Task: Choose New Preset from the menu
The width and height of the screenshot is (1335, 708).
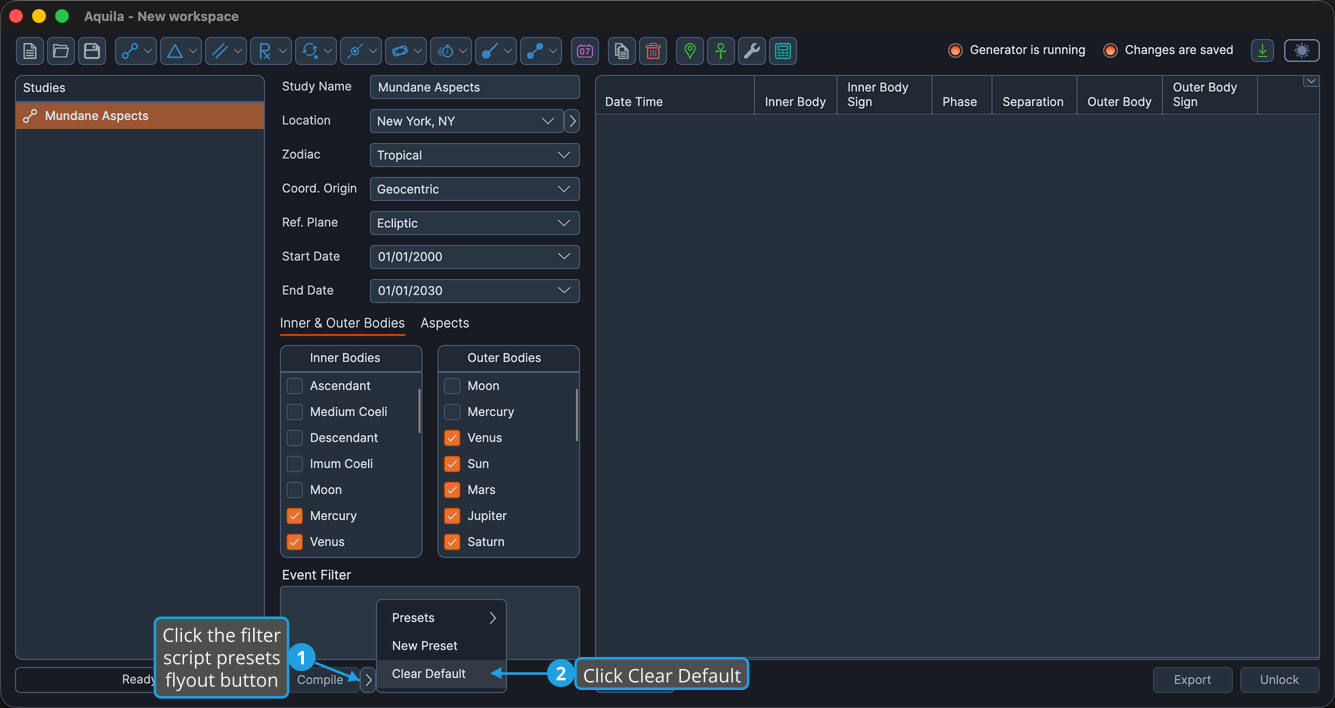Action: [x=441, y=646]
